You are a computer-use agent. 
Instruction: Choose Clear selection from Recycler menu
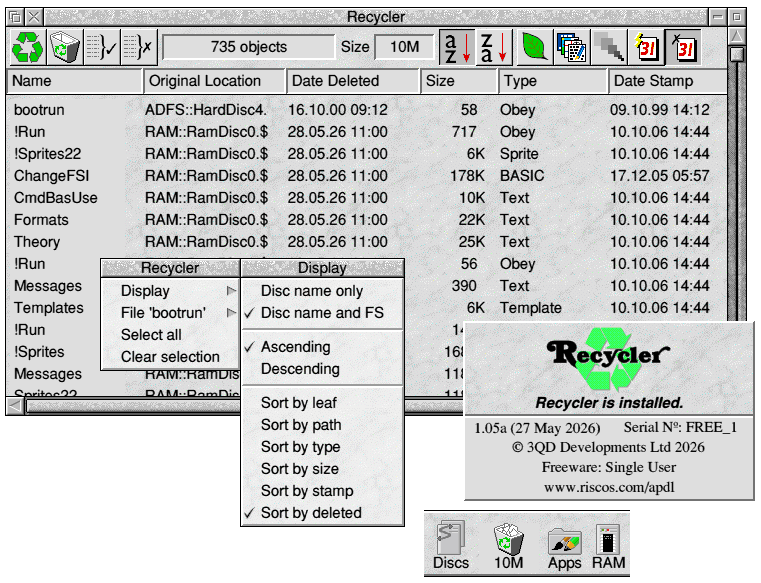click(170, 357)
